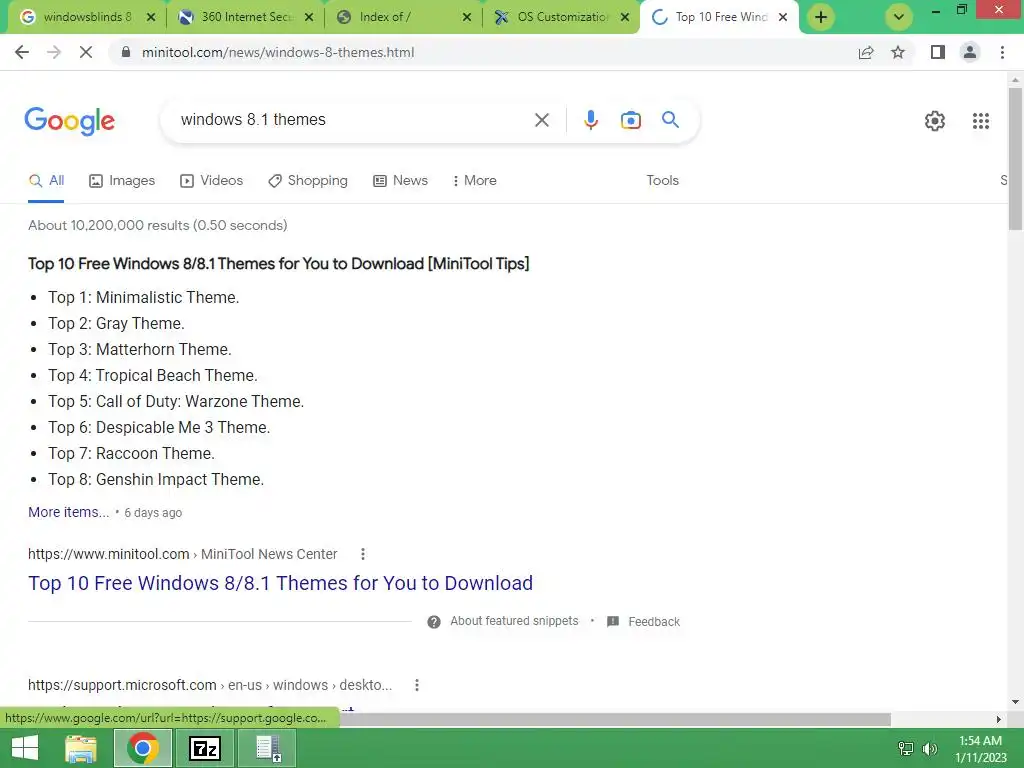
Task: Click the horizontal scrollbar thumb
Action: tap(615, 719)
